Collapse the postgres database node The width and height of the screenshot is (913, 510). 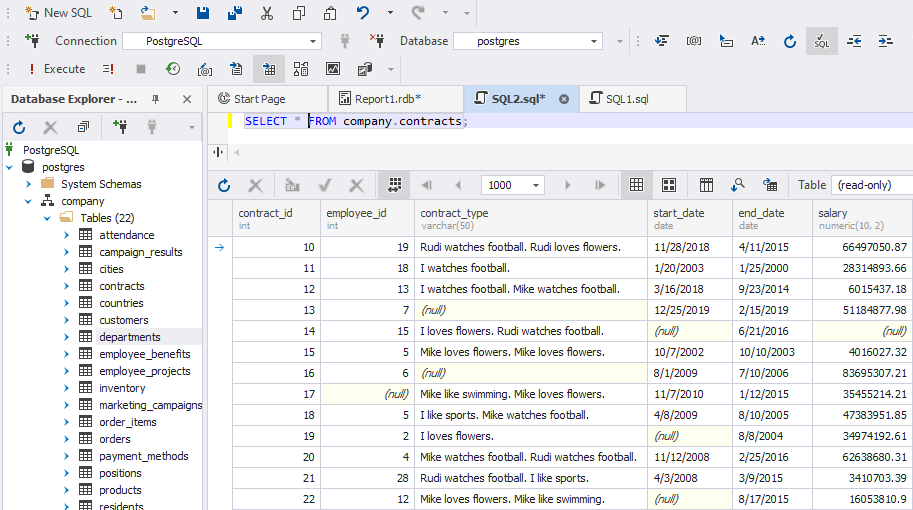coord(9,167)
